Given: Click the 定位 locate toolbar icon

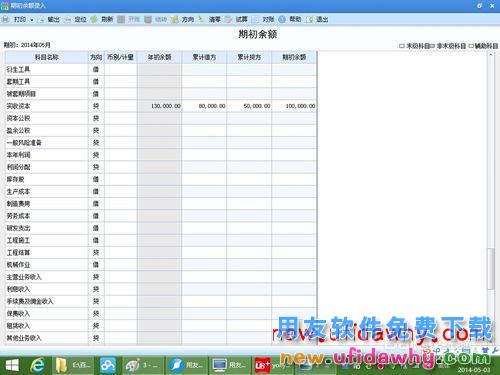Looking at the screenshot, I should tap(68, 20).
